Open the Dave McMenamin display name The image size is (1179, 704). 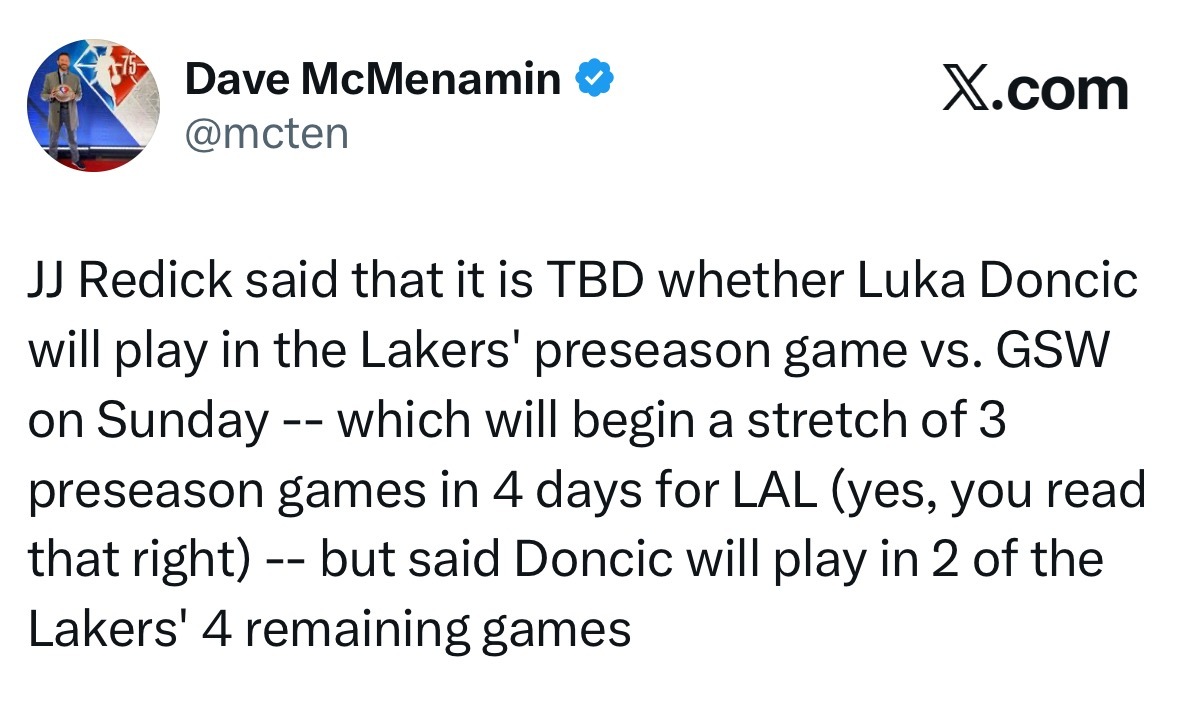pyautogui.click(x=372, y=78)
